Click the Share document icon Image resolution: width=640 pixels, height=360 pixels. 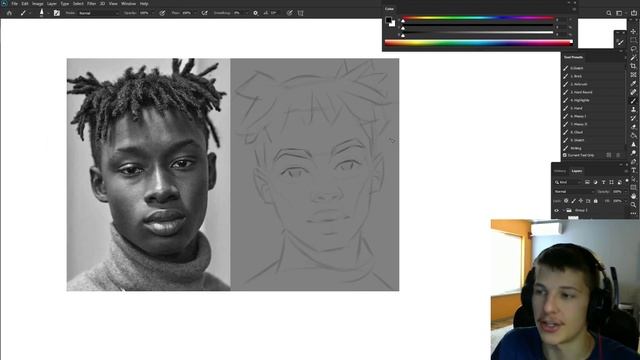(x=633, y=13)
